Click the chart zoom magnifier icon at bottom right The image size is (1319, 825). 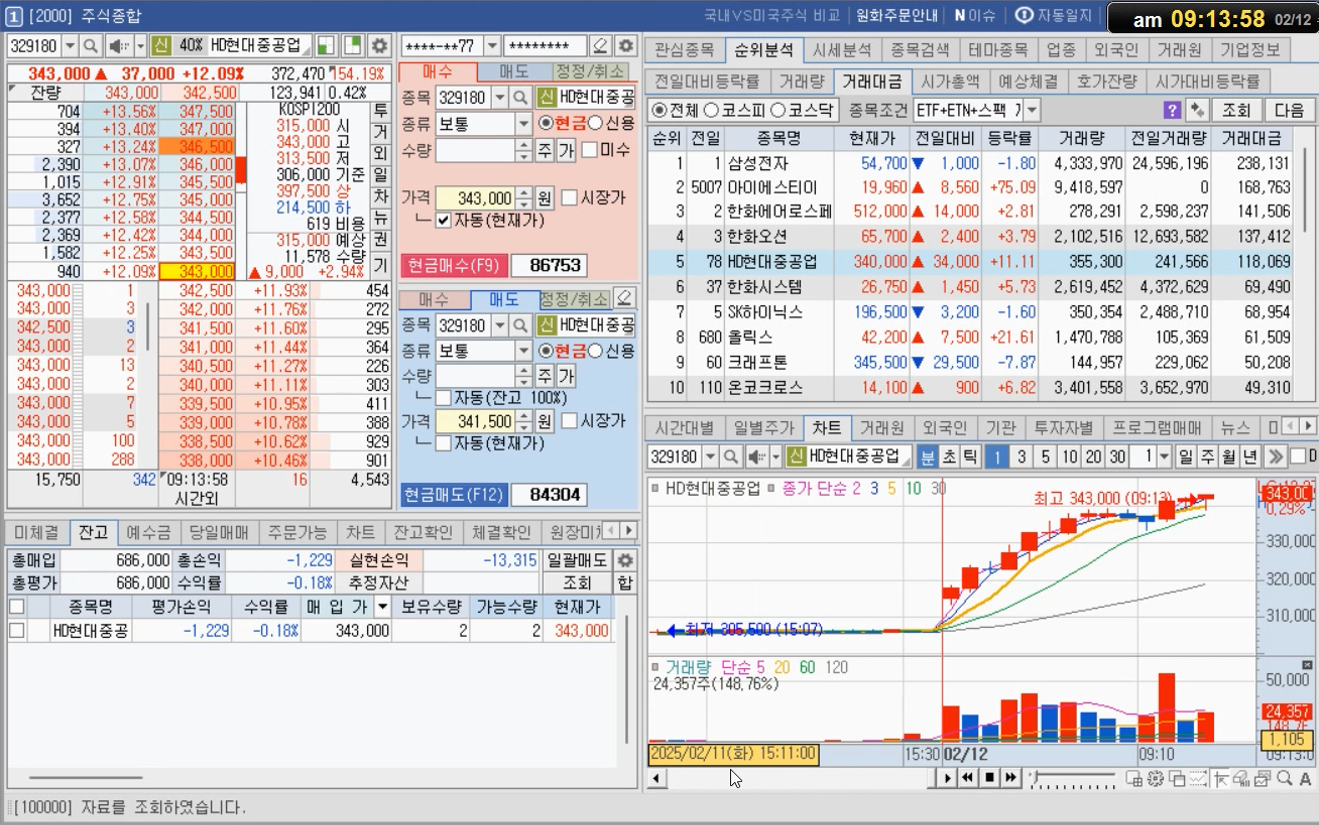[1285, 778]
